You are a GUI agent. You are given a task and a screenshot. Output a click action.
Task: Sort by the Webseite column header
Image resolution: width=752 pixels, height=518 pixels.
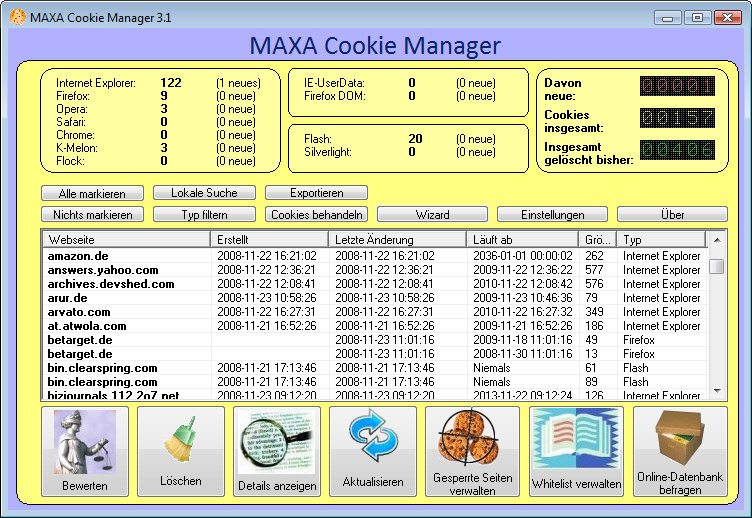[127, 239]
